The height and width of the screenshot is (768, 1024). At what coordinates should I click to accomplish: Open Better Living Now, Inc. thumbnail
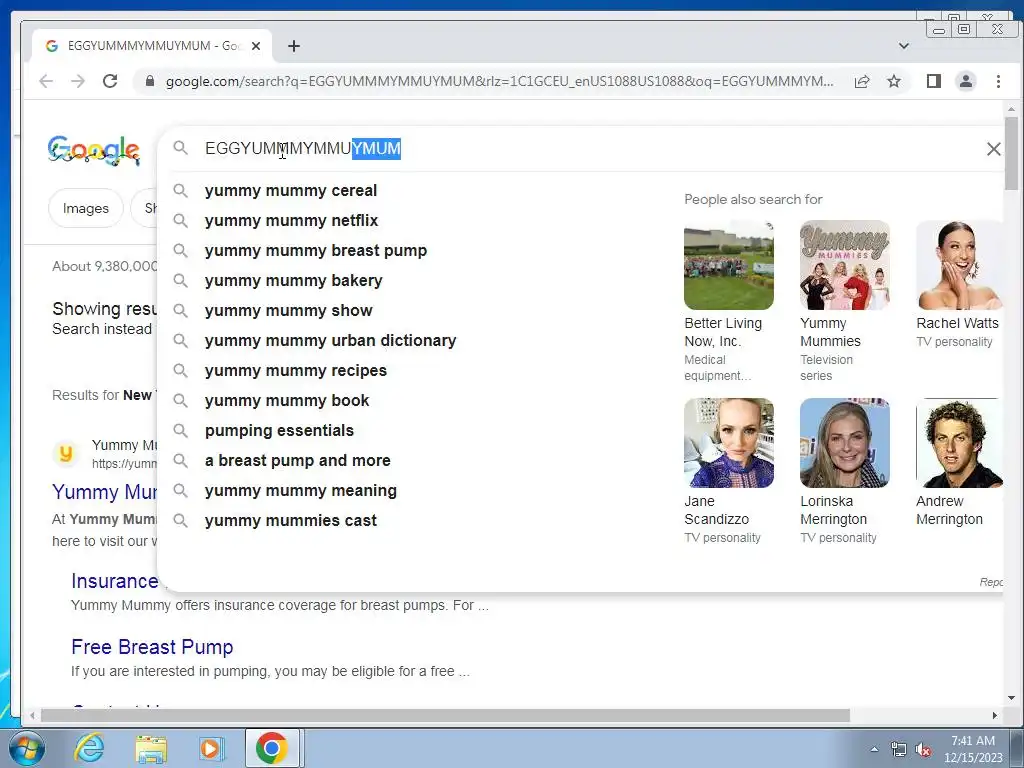click(729, 265)
